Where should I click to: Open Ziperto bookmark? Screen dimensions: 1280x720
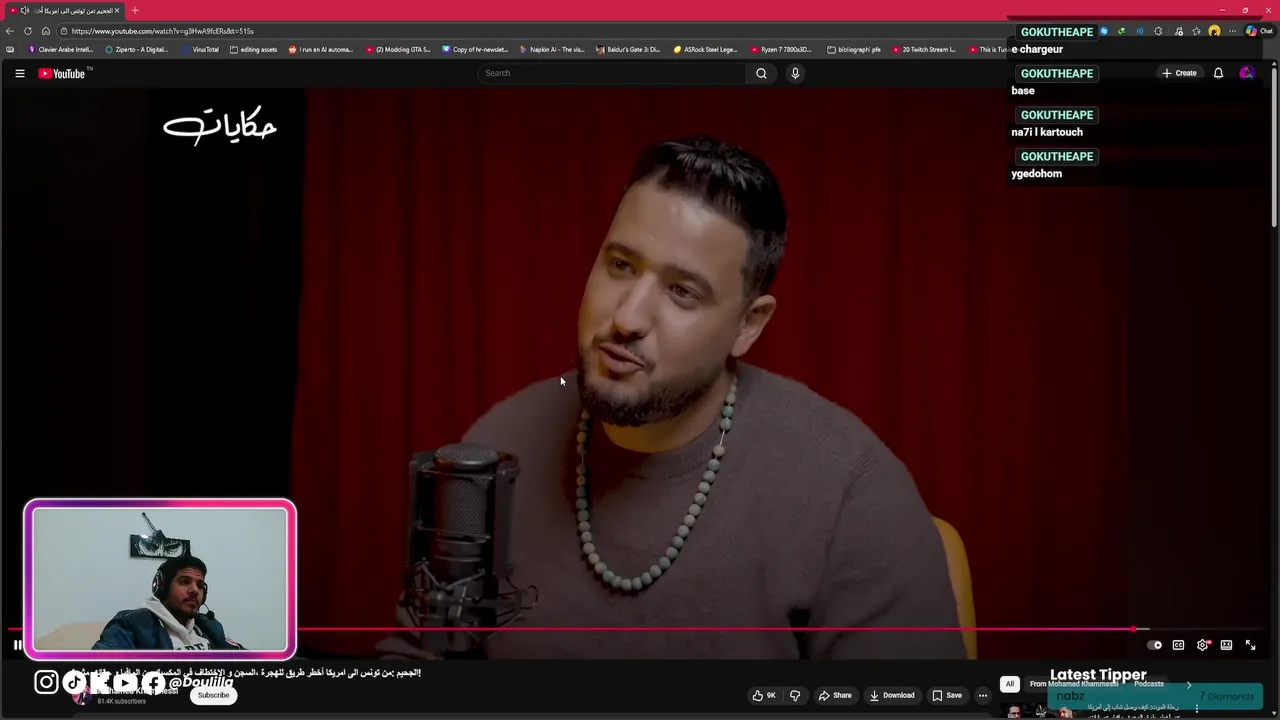point(137,49)
